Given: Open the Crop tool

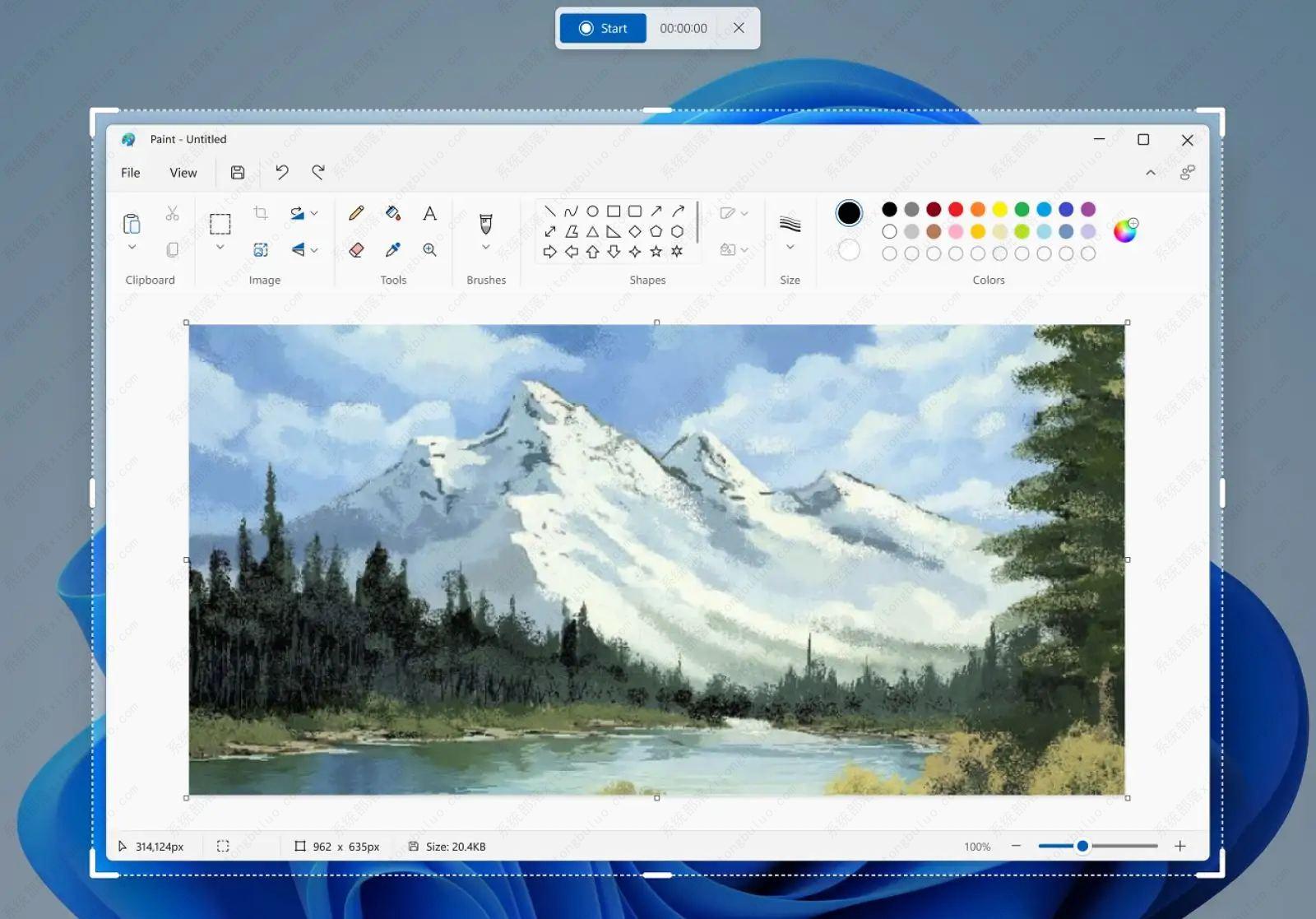Looking at the screenshot, I should click(261, 212).
